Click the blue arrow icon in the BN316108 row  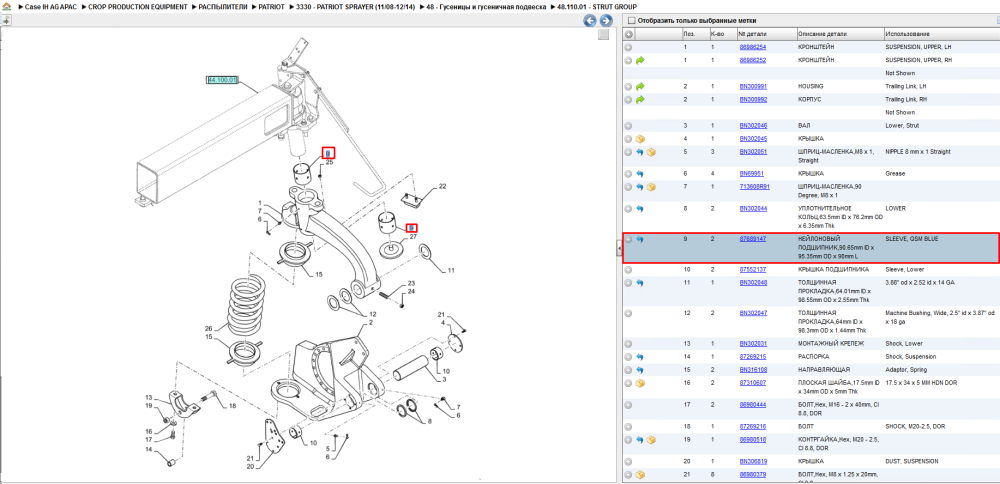(640, 370)
